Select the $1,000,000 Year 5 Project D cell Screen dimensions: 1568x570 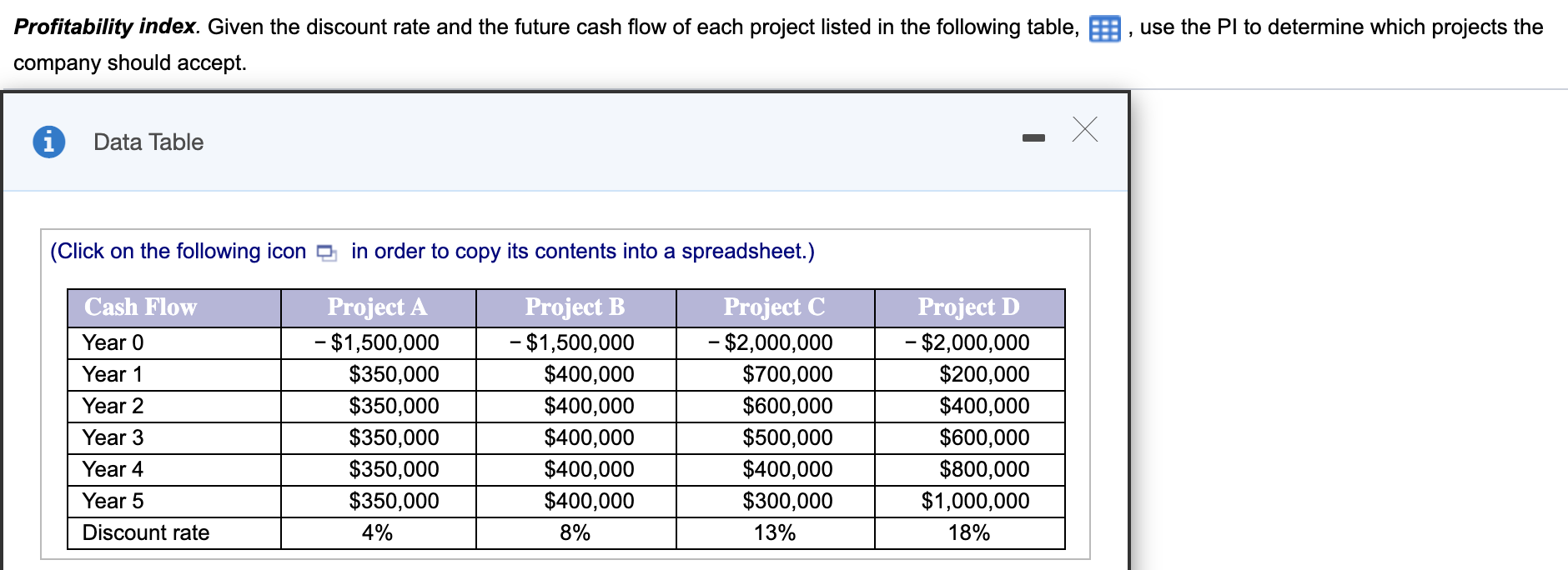(x=967, y=501)
